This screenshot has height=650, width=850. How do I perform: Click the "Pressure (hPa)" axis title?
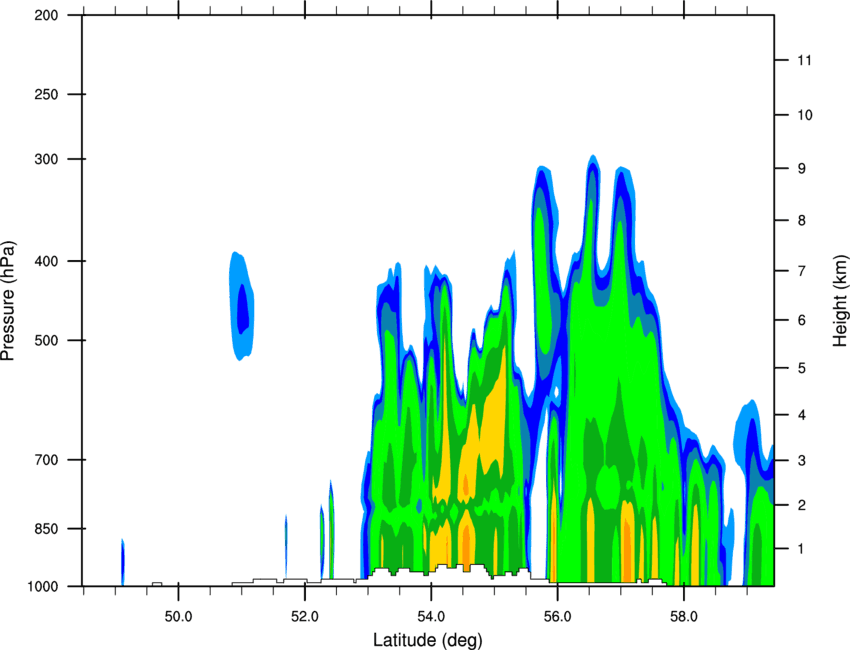(7, 301)
